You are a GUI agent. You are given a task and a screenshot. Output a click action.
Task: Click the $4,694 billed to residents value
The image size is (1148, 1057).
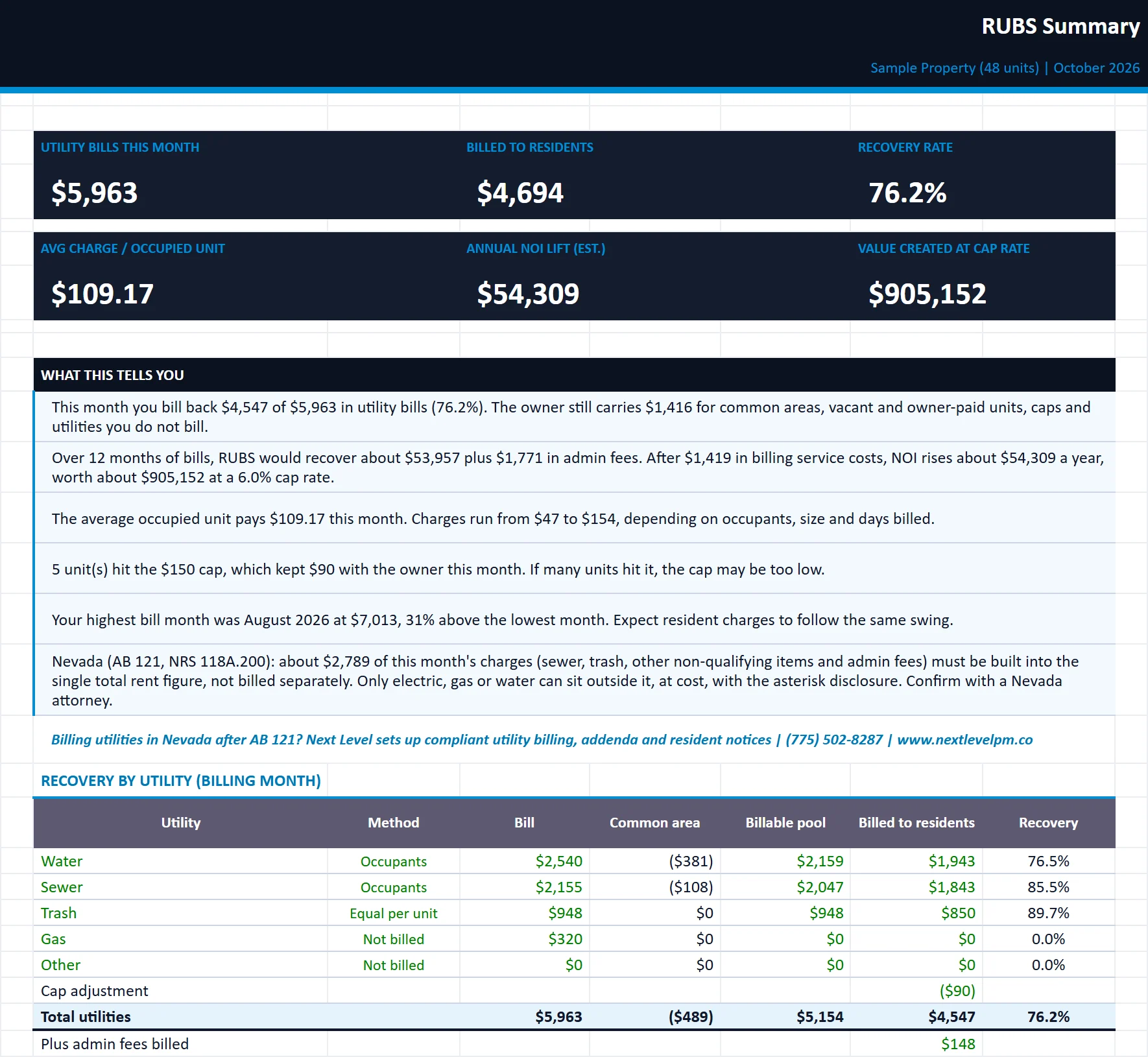point(520,193)
